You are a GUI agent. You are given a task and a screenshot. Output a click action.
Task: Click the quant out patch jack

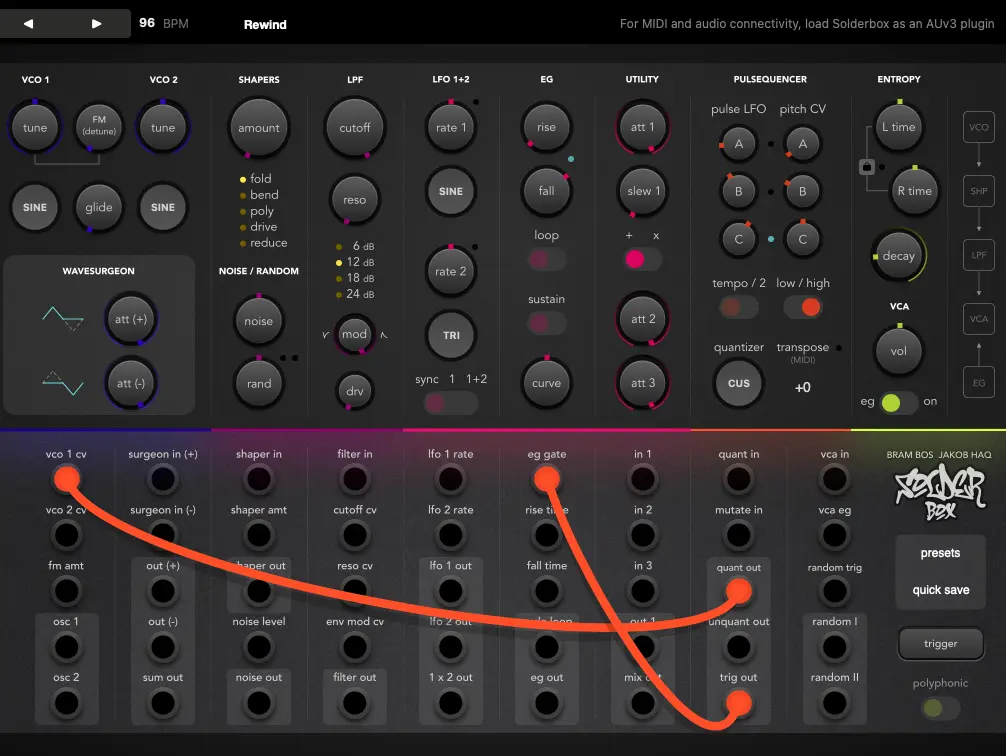[738, 591]
